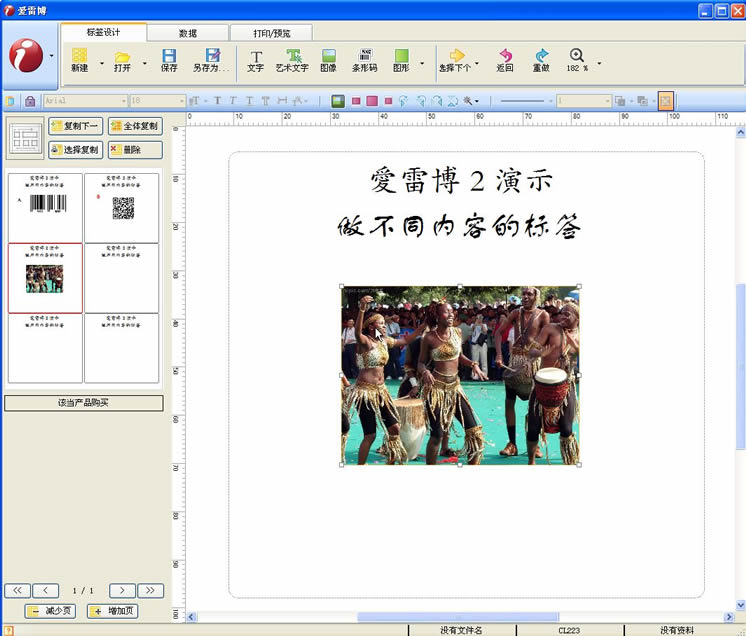
Task: Open the zoom percentage dropdown arrow
Action: coord(599,63)
